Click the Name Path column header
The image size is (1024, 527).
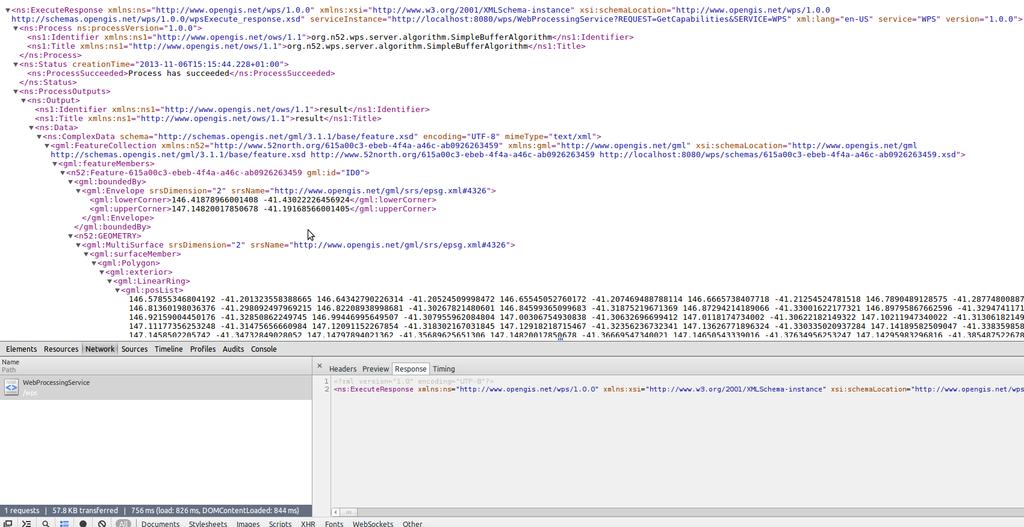[156, 366]
